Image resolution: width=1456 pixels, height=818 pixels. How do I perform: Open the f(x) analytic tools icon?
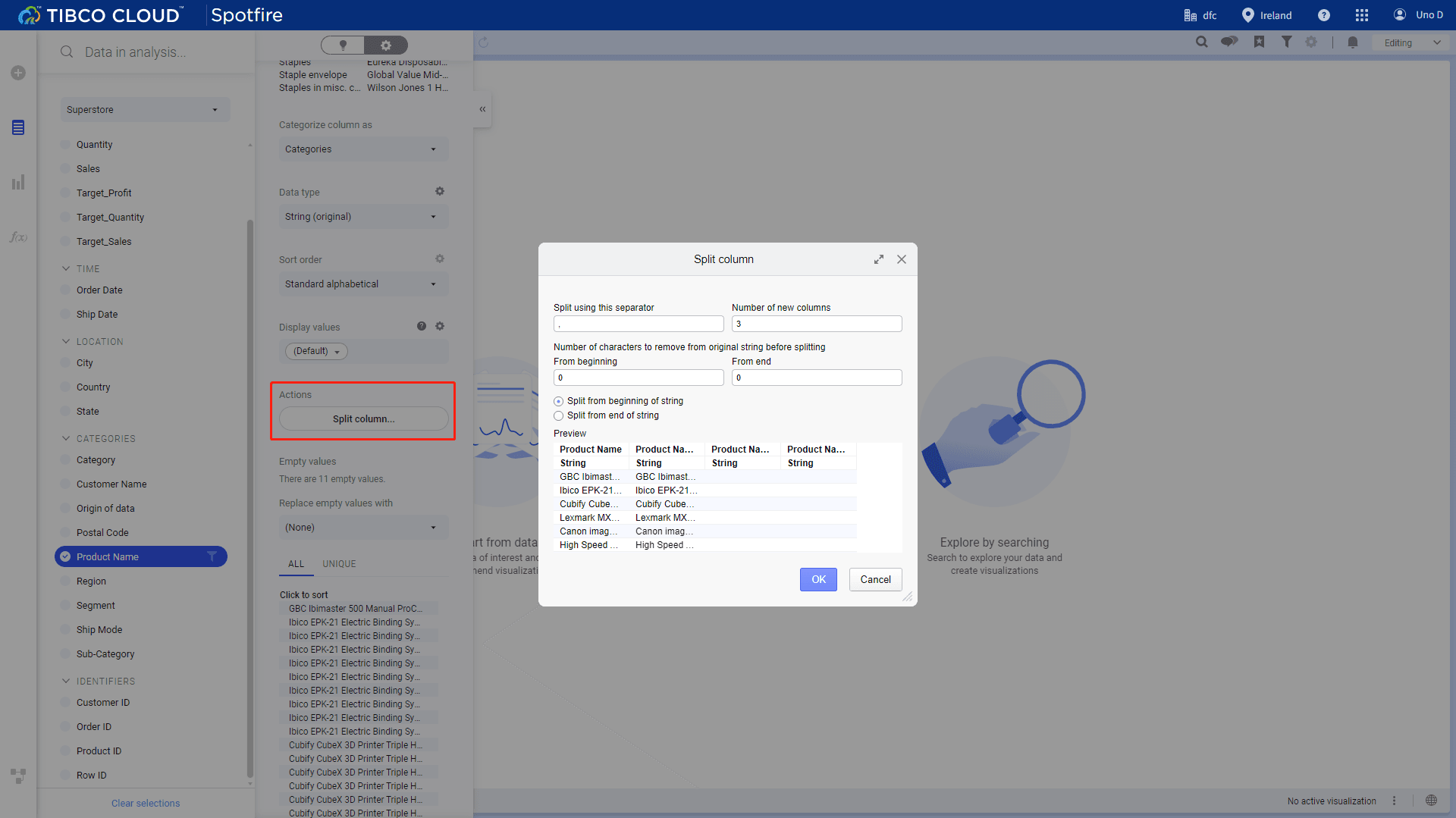point(18,237)
